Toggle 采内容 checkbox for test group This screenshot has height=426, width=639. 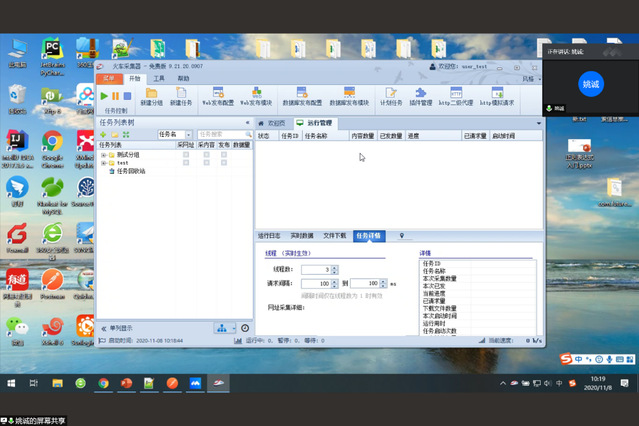[207, 163]
